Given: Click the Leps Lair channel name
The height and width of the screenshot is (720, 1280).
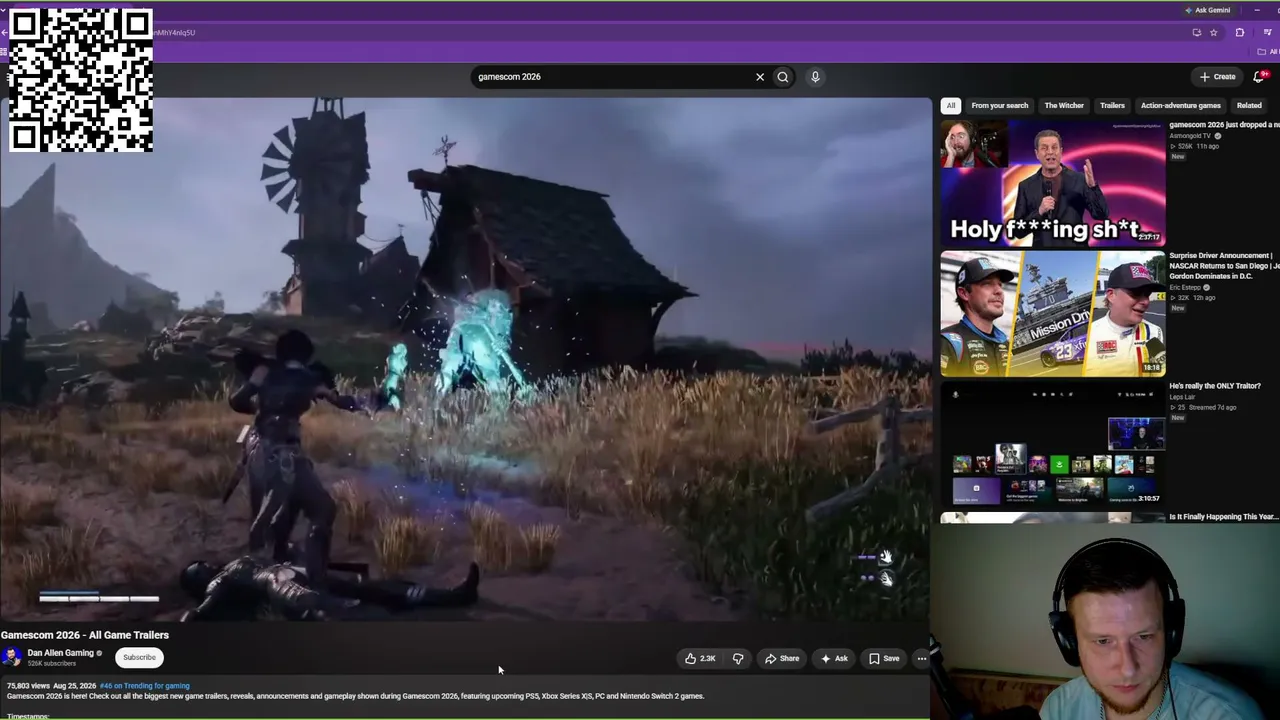Looking at the screenshot, I should pyautogui.click(x=1182, y=397).
